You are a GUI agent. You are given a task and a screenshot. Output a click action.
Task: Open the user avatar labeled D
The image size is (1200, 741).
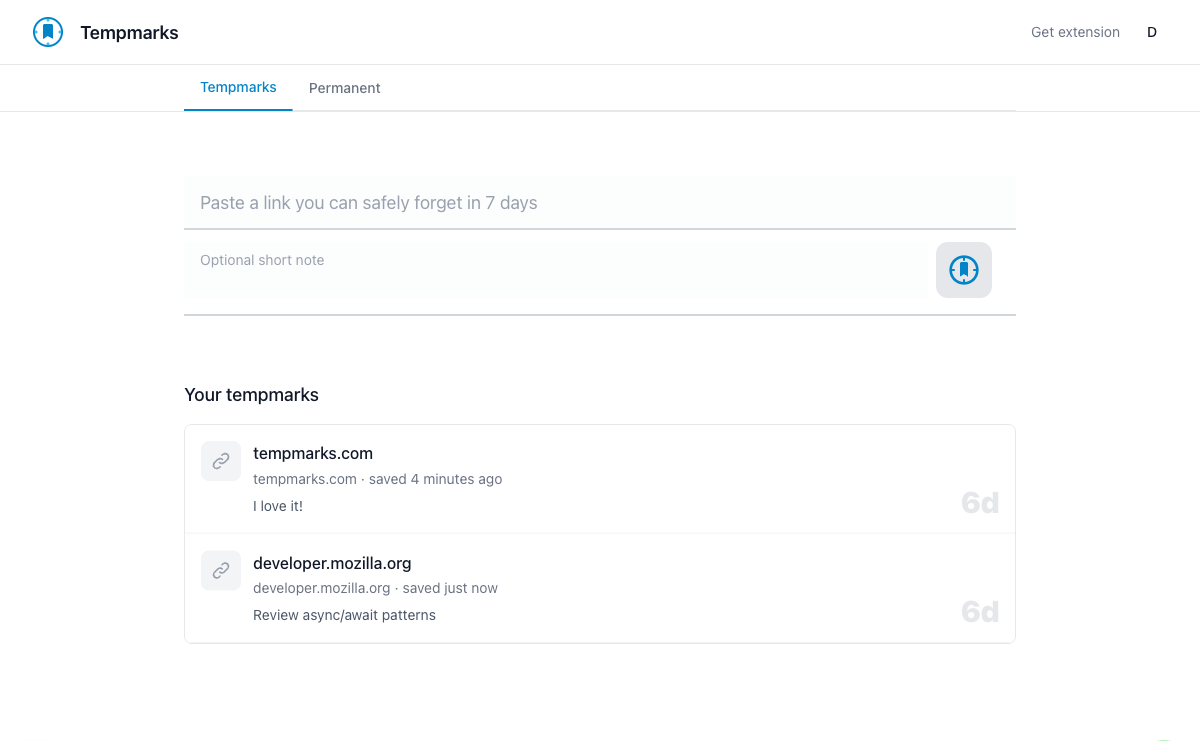[x=1151, y=32]
